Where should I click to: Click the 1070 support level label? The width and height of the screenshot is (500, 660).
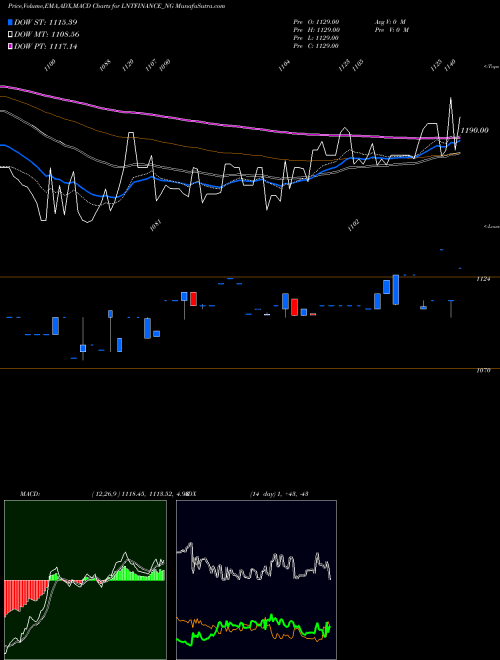point(483,371)
